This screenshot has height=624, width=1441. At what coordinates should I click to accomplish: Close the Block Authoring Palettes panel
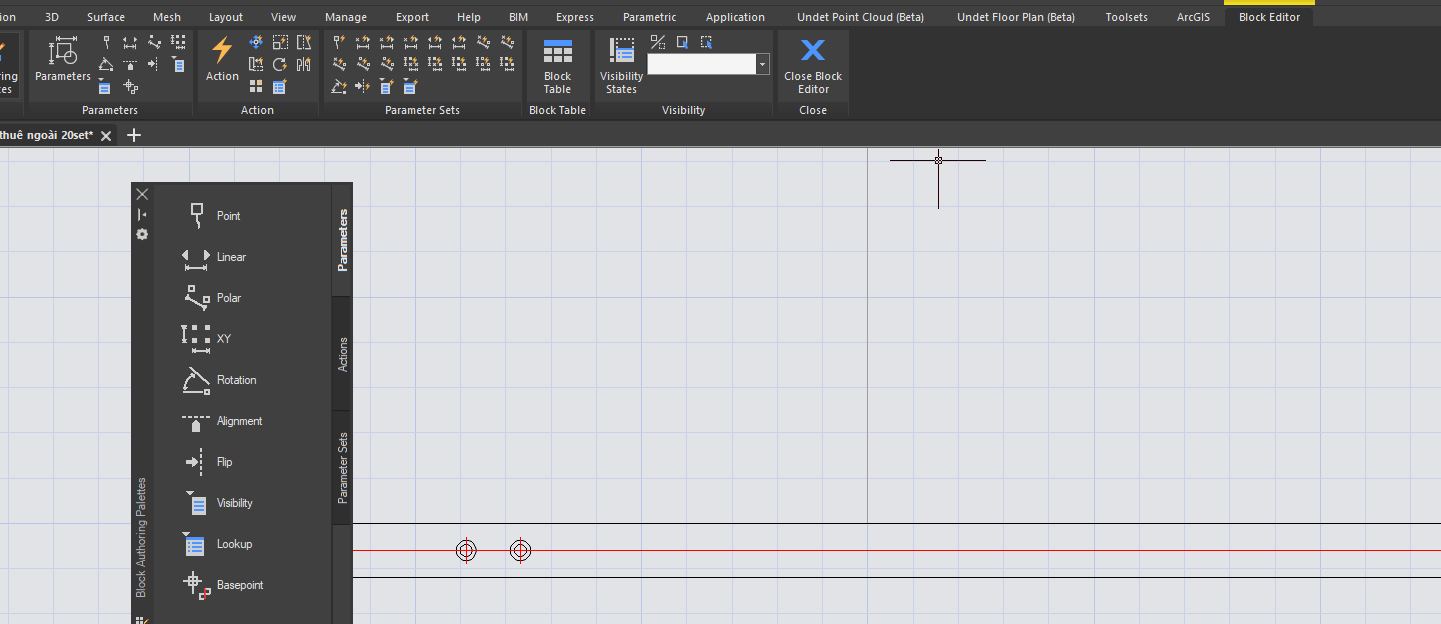142,194
